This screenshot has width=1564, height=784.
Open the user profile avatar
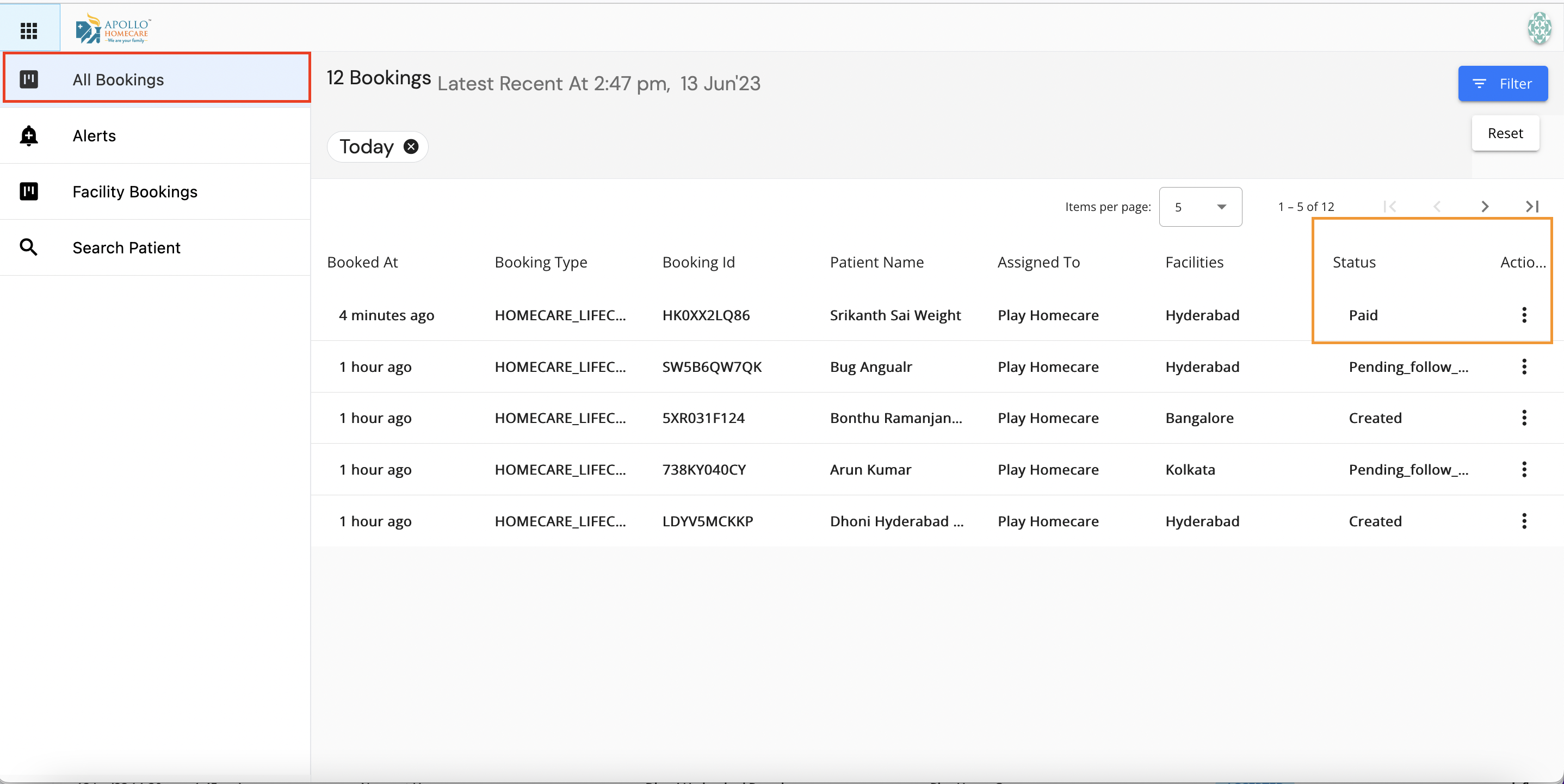(1538, 28)
